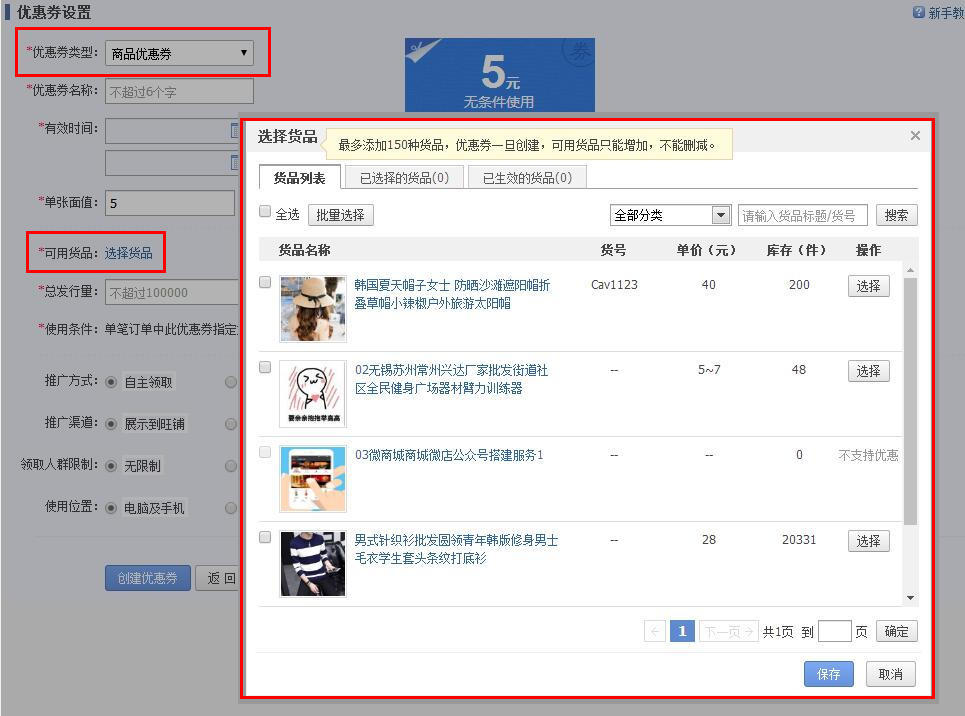Image resolution: width=965 pixels, height=716 pixels.
Task: Open the 有效时间 end date calendar icon
Action: pos(234,163)
